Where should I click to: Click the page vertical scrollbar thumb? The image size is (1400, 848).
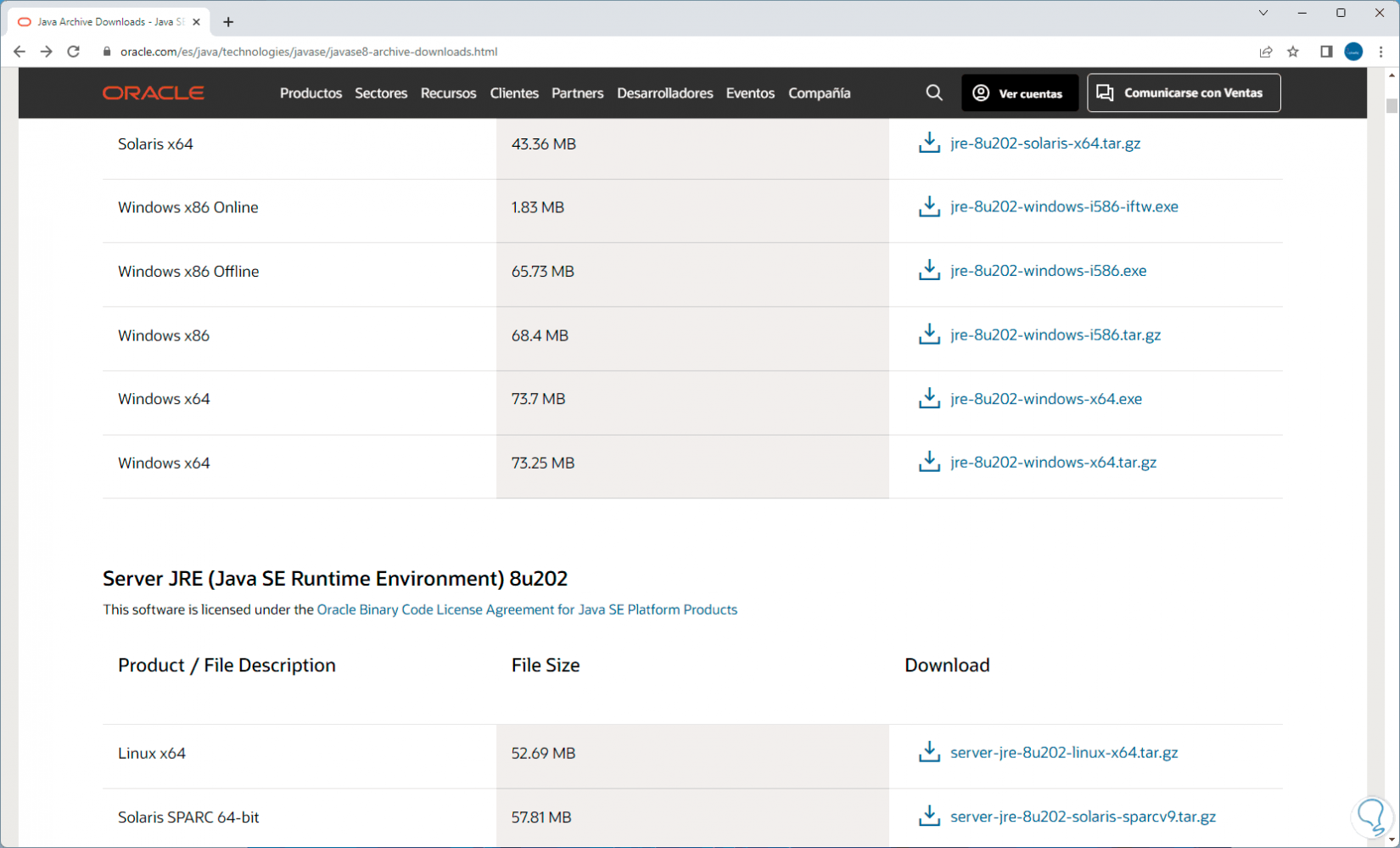click(x=1392, y=106)
